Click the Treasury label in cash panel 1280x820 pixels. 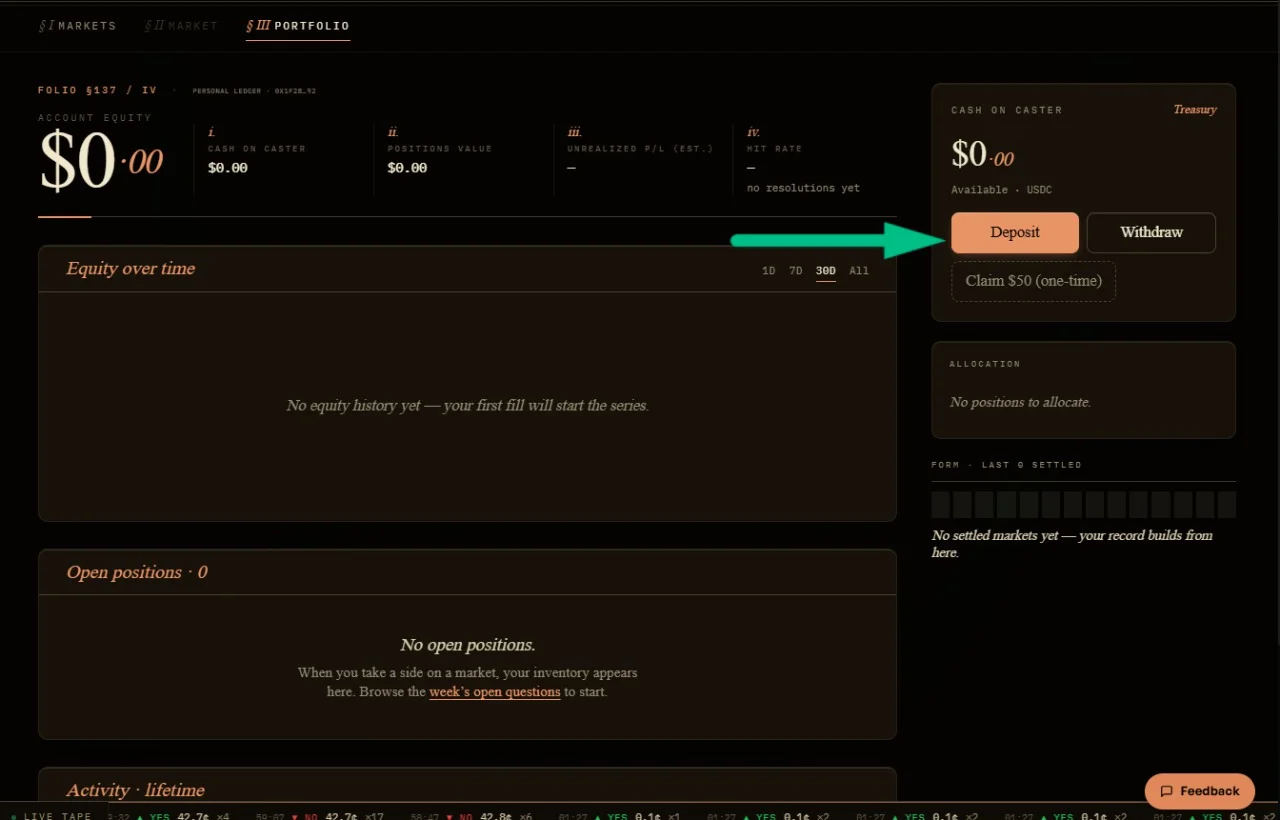click(x=1195, y=110)
